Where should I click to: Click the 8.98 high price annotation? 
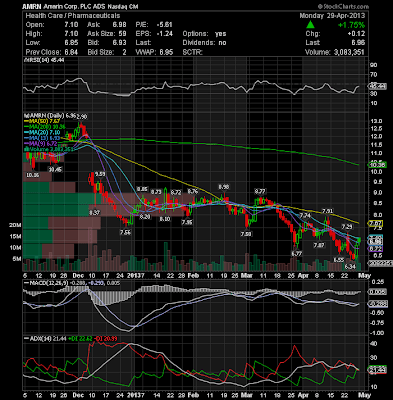(223, 186)
